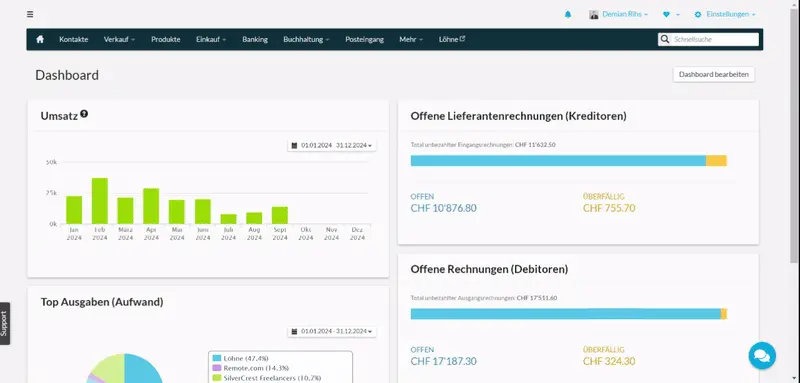Image resolution: width=800 pixels, height=383 pixels.
Task: Open the Buchhaltung dropdown menu
Action: coord(306,39)
